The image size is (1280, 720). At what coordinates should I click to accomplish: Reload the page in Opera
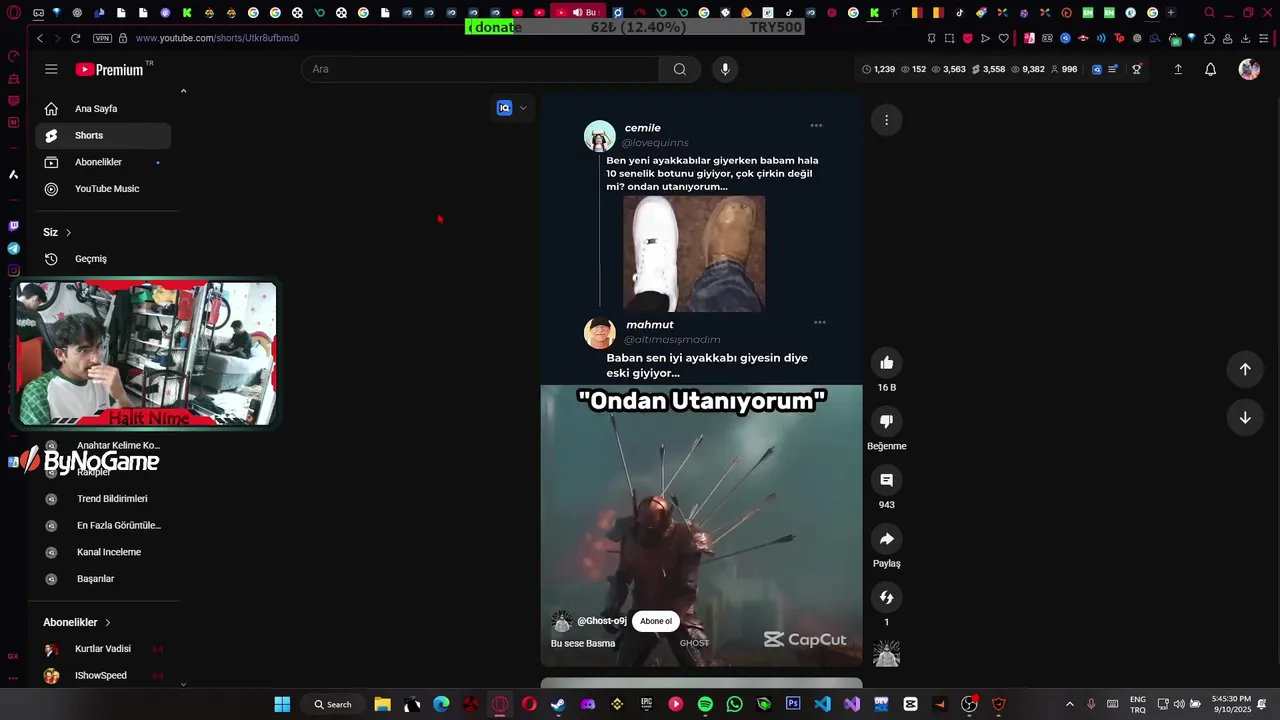point(75,38)
